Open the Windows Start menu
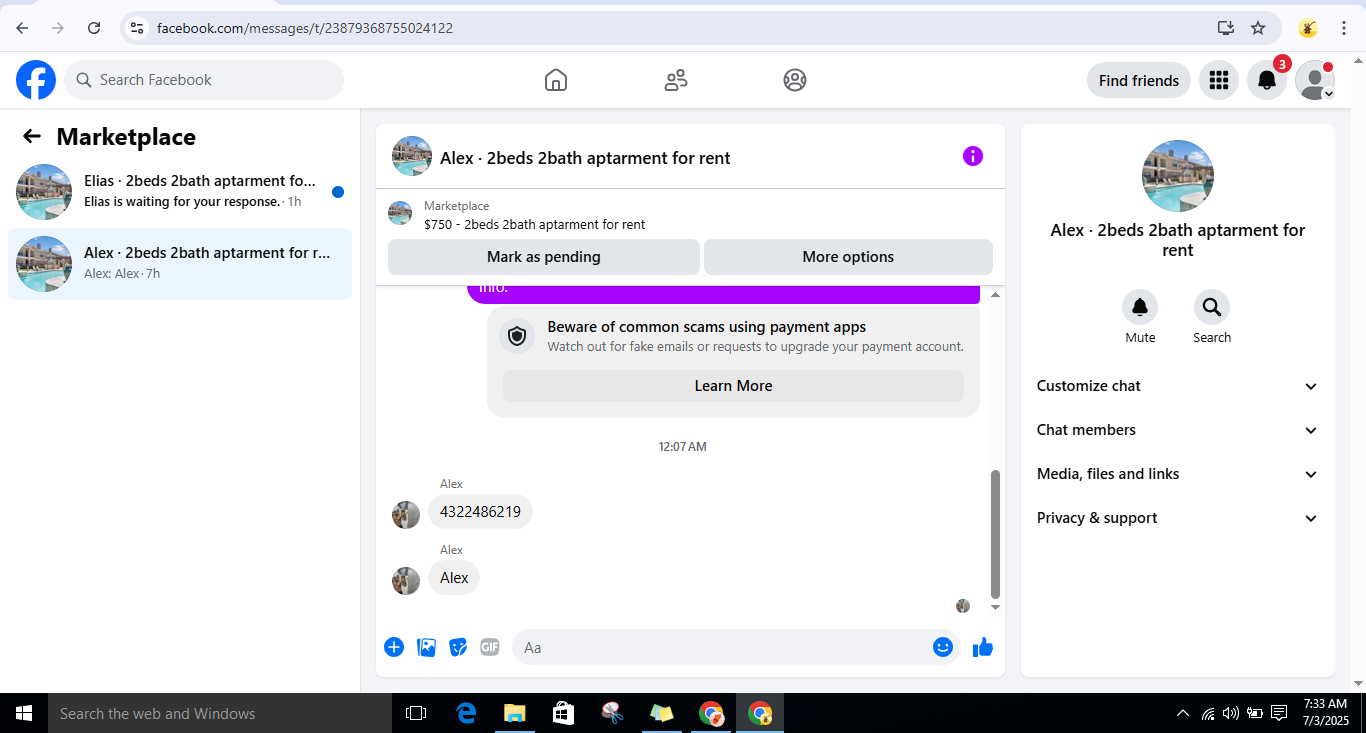This screenshot has height=733, width=1366. (x=24, y=713)
